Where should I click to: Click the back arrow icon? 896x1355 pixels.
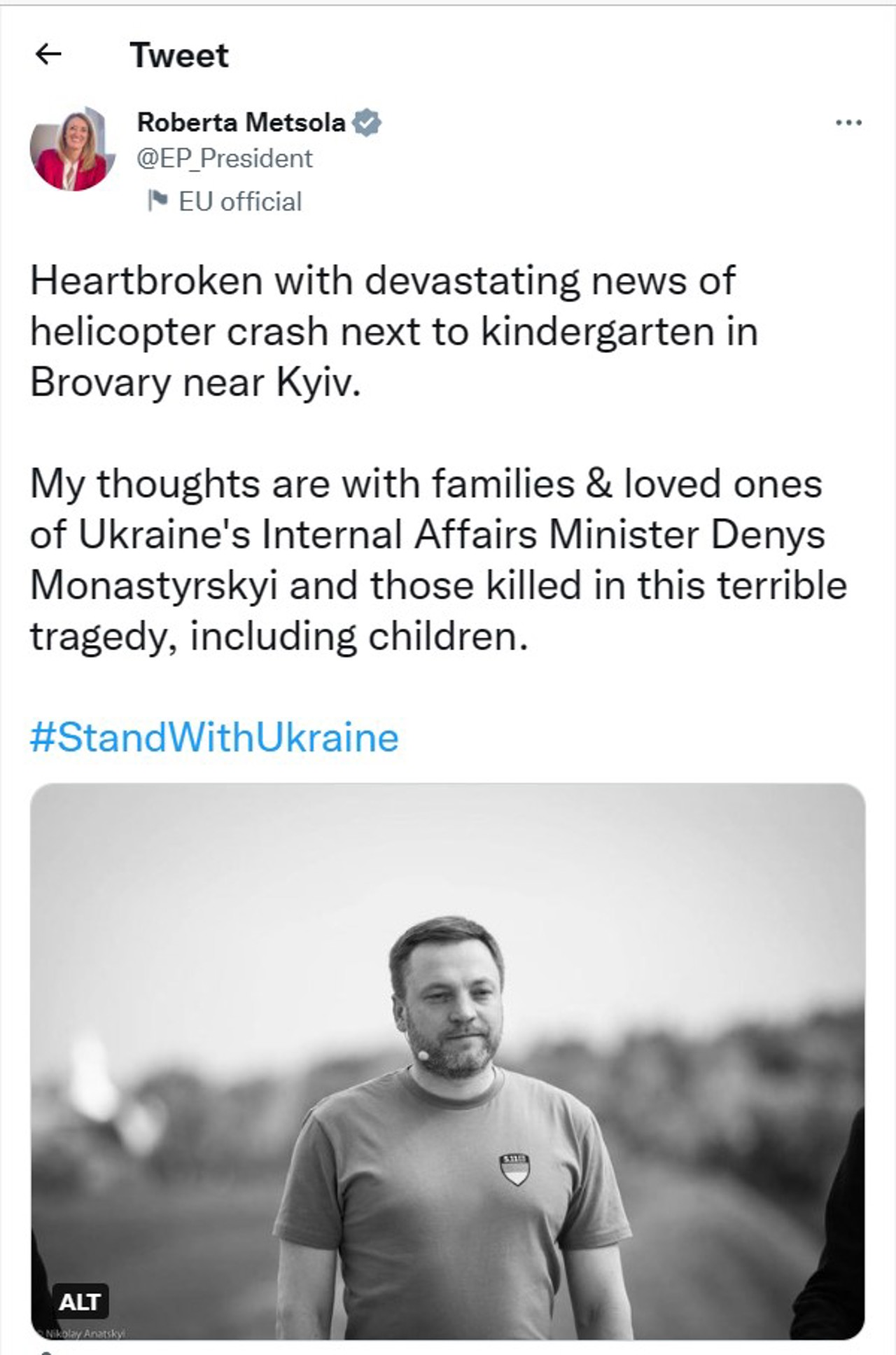tap(48, 54)
